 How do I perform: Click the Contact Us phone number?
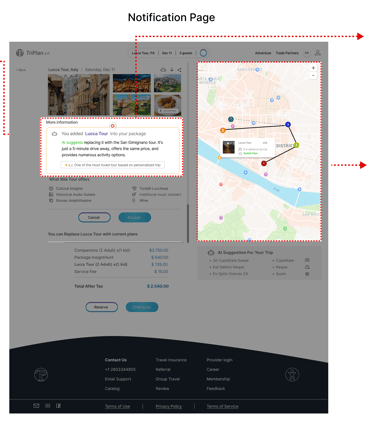tap(120, 369)
